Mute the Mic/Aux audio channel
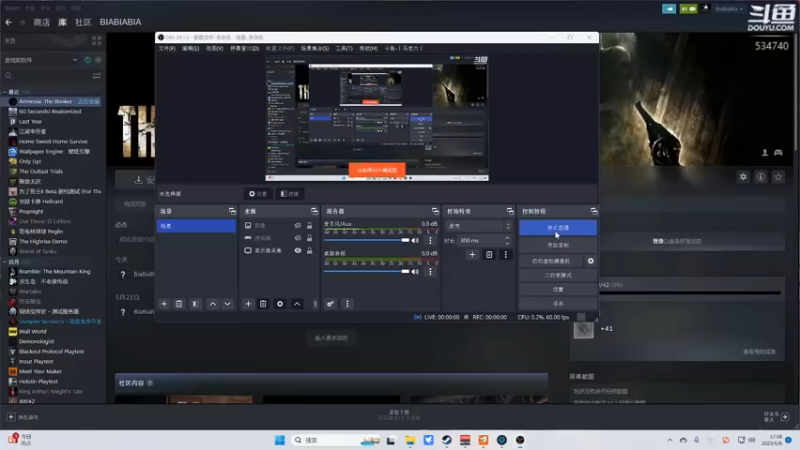Screen dimensions: 800x450 415,240
